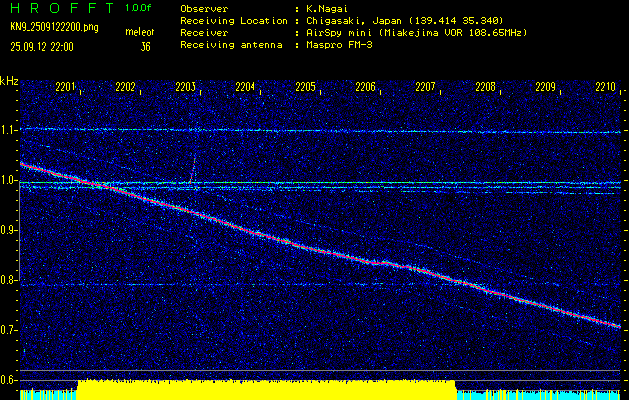Image resolution: width=629 pixels, height=400 pixels.
Task: Select the version label 1.0.0f
Action: pyautogui.click(x=138, y=8)
